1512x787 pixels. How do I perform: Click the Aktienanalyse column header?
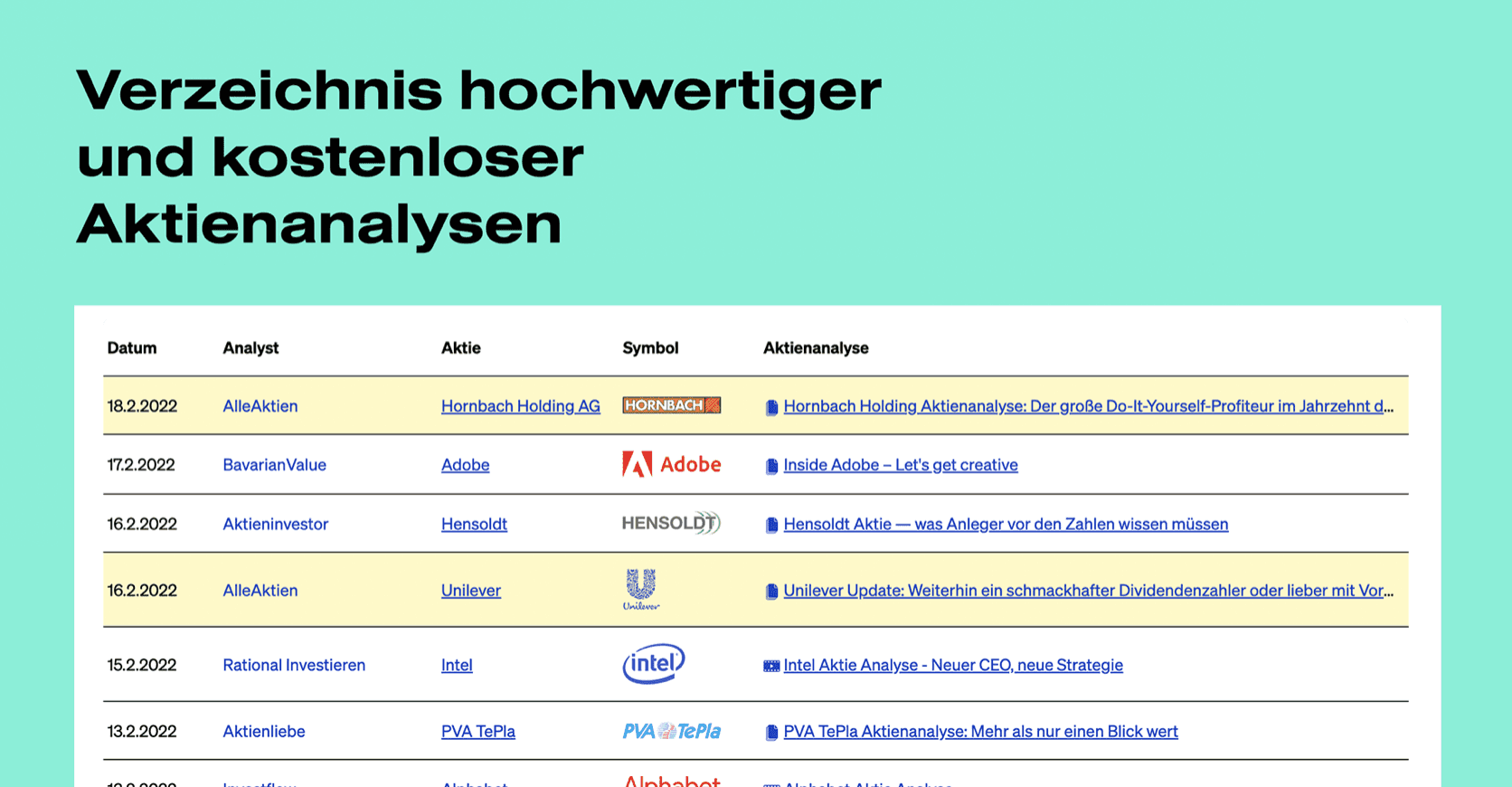[x=816, y=348]
